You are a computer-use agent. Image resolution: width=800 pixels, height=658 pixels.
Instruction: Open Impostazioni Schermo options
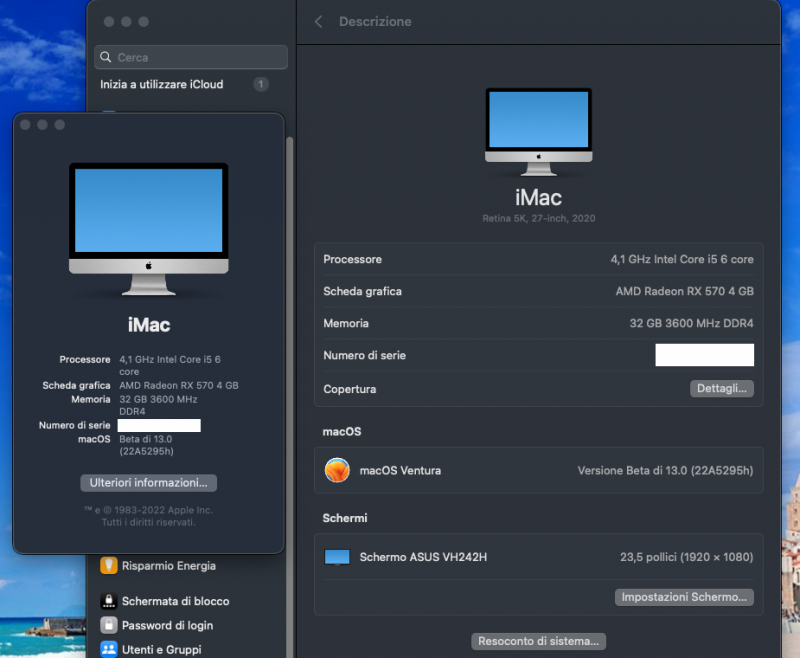684,596
